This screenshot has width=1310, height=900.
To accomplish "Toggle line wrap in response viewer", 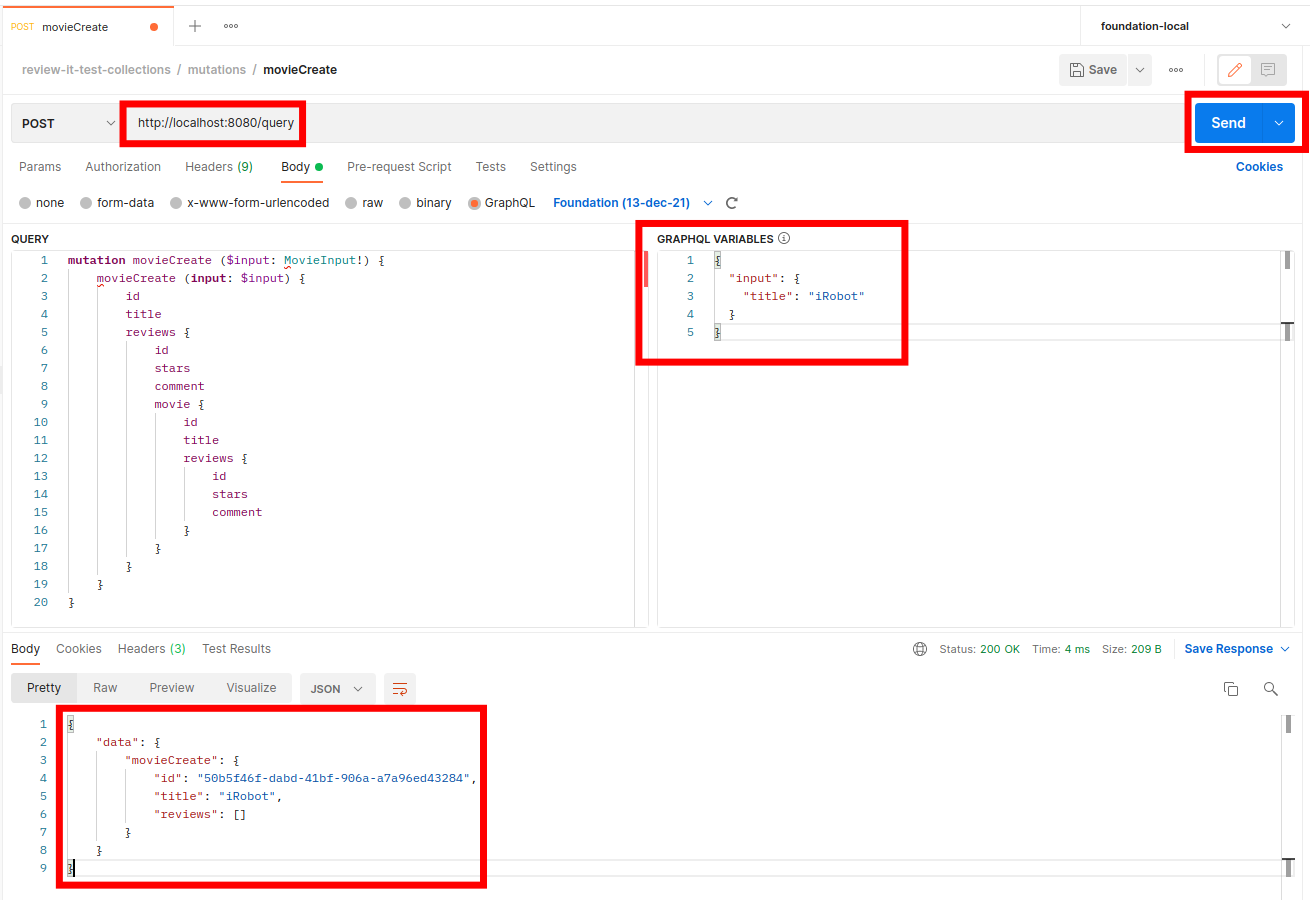I will (x=400, y=689).
